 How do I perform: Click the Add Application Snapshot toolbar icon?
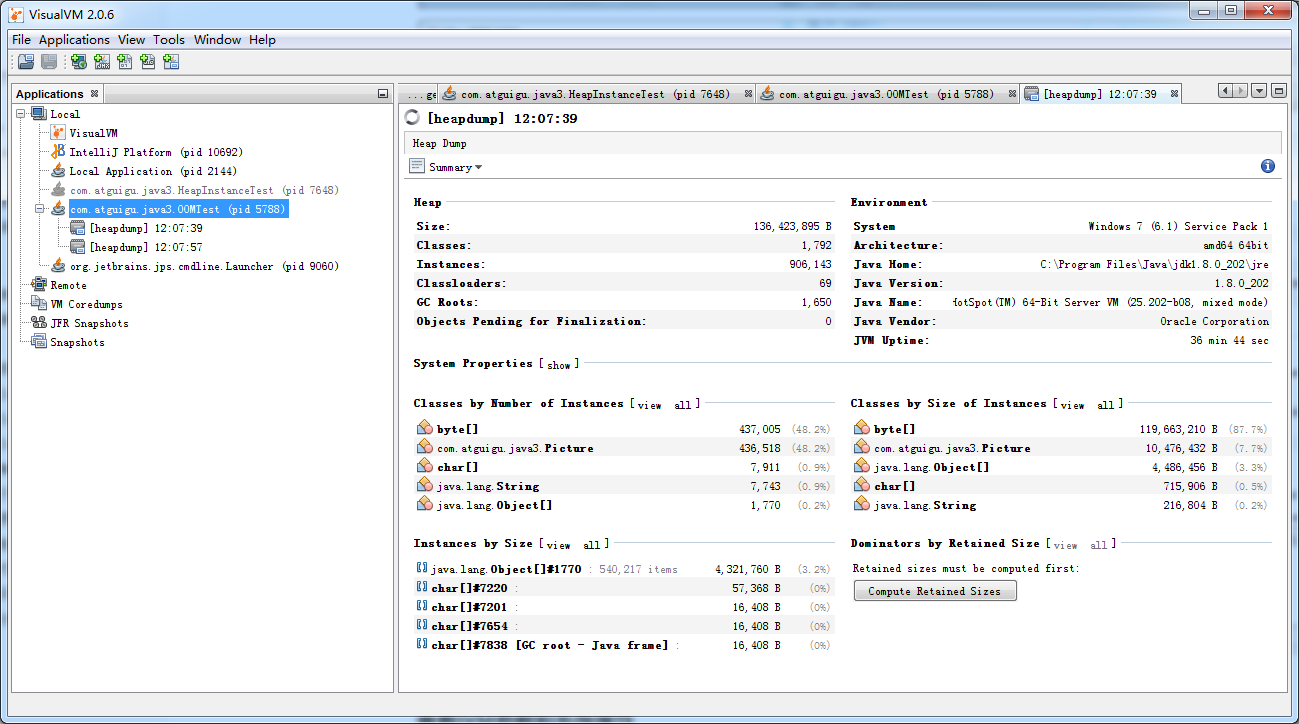coord(171,62)
